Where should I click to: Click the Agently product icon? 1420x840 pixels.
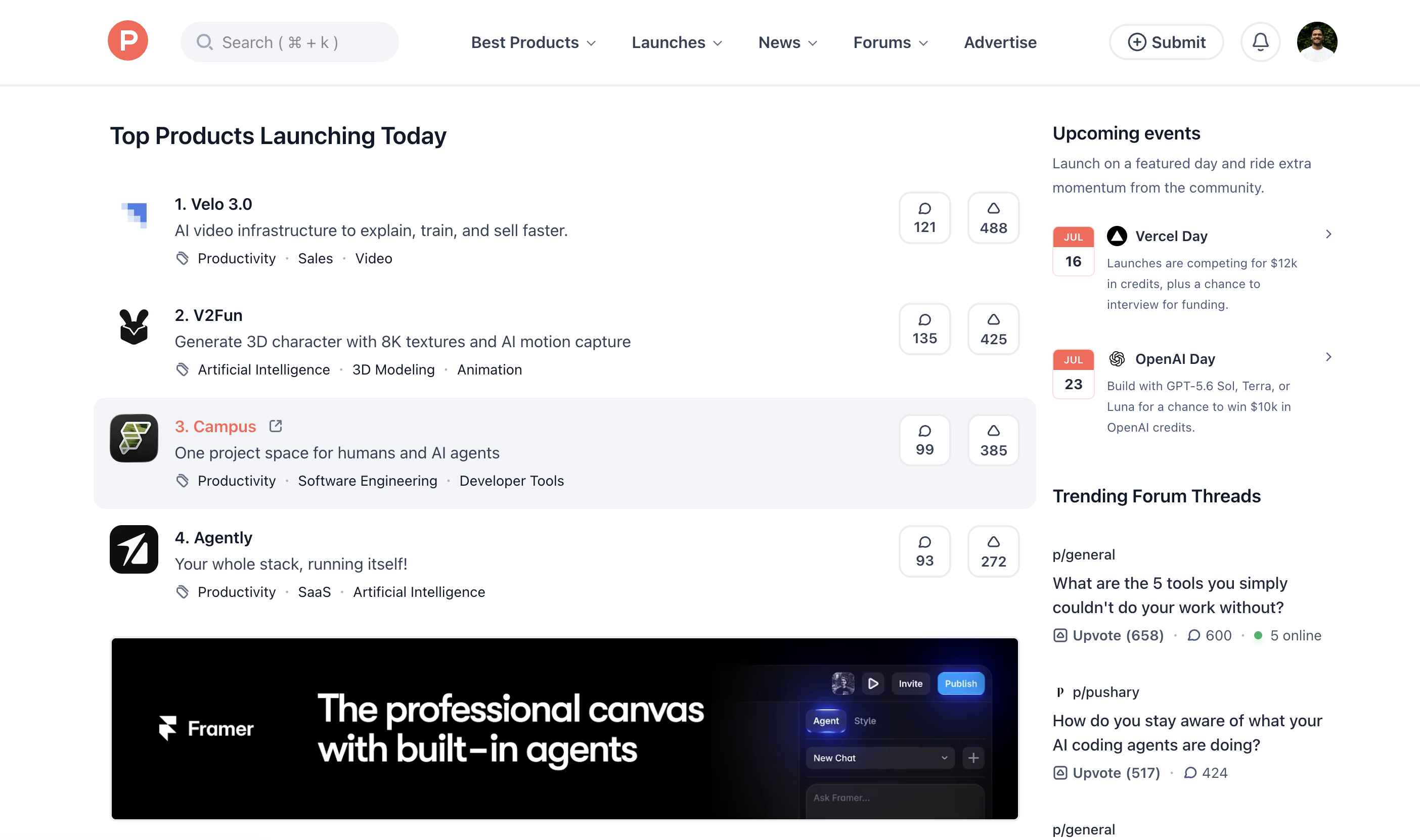[x=134, y=549]
